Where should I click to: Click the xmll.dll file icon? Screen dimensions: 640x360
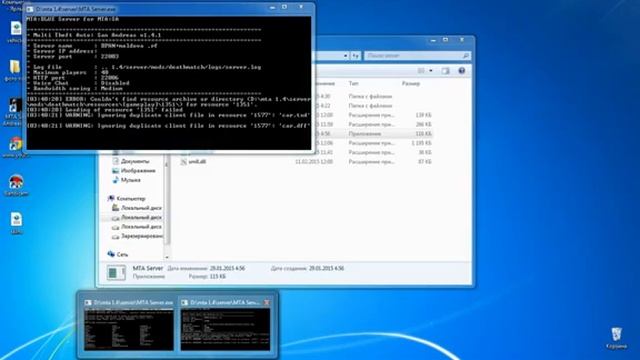[x=184, y=162]
